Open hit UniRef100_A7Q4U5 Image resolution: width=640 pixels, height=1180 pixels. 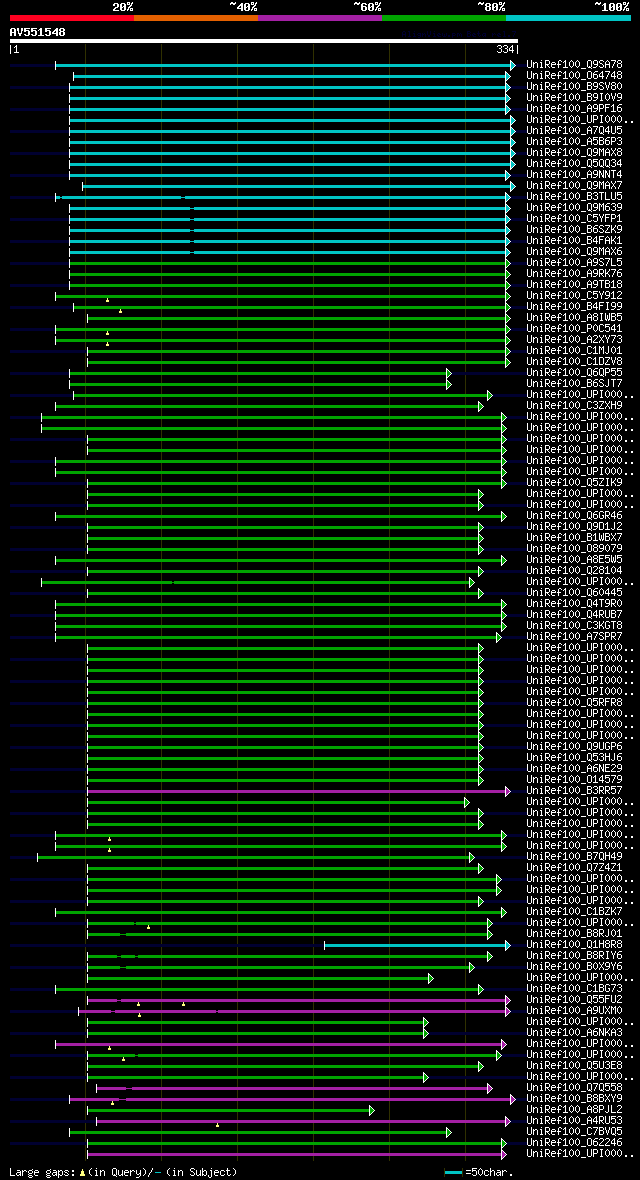574,131
